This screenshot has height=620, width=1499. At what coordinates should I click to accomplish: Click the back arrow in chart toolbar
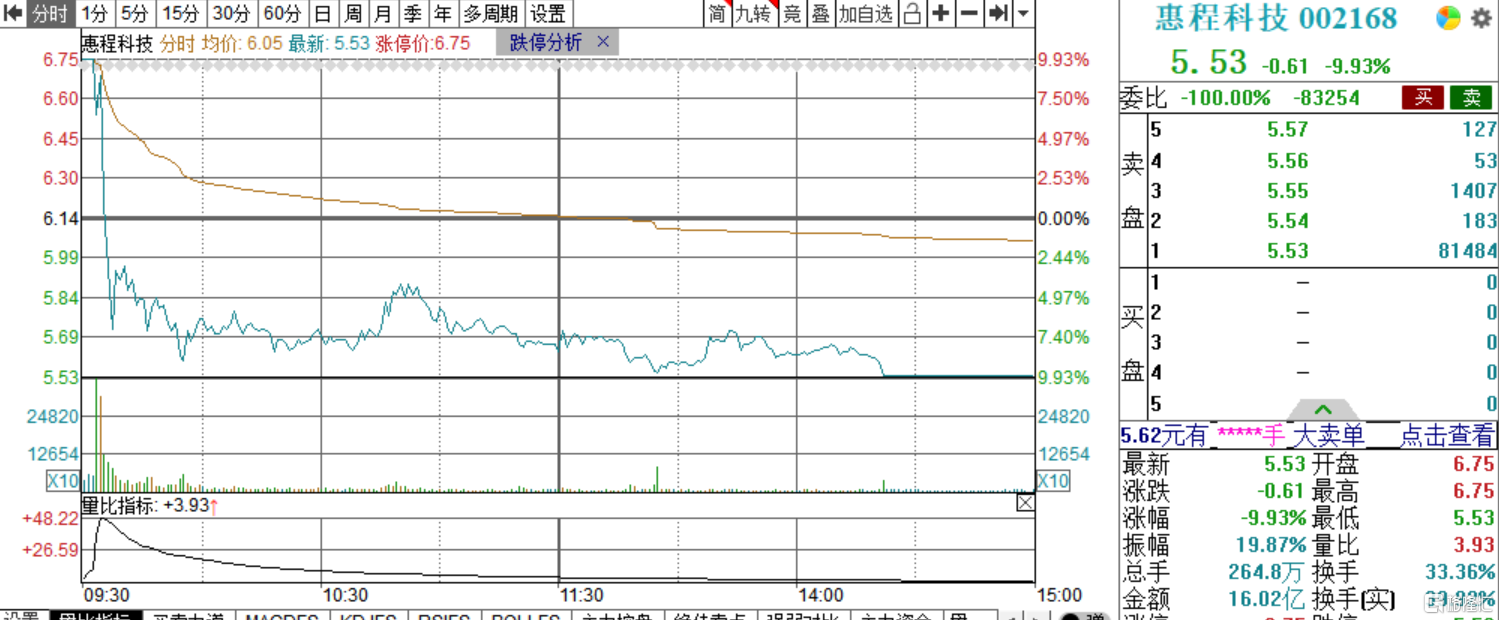coord(12,14)
